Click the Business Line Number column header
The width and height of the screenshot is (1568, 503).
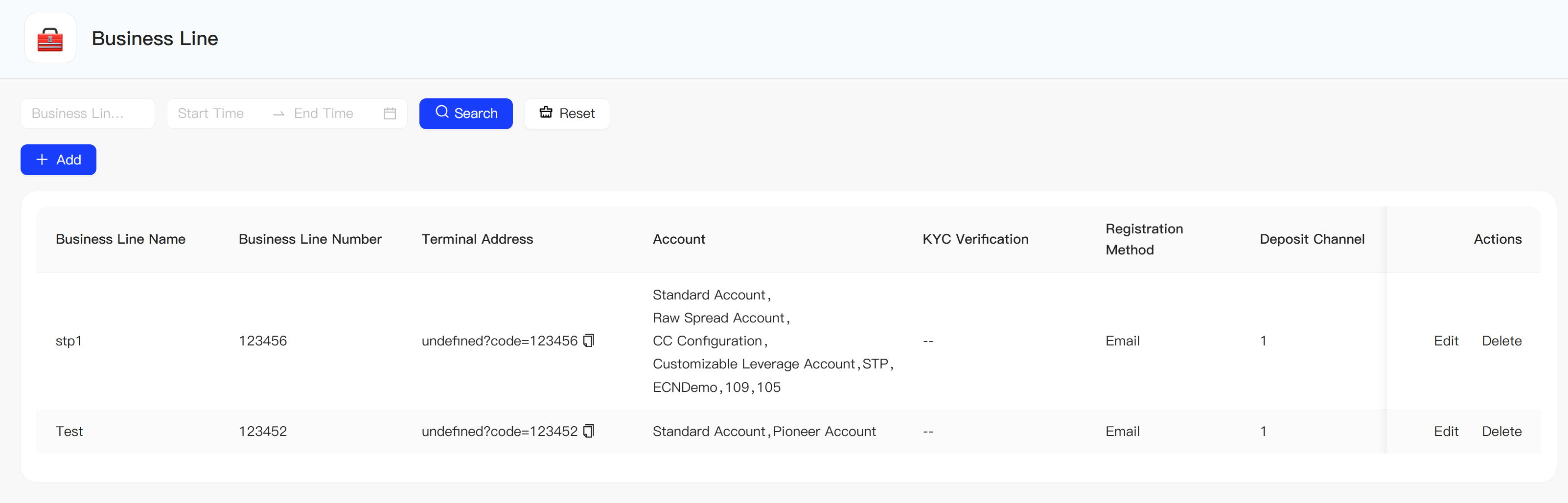(310, 240)
